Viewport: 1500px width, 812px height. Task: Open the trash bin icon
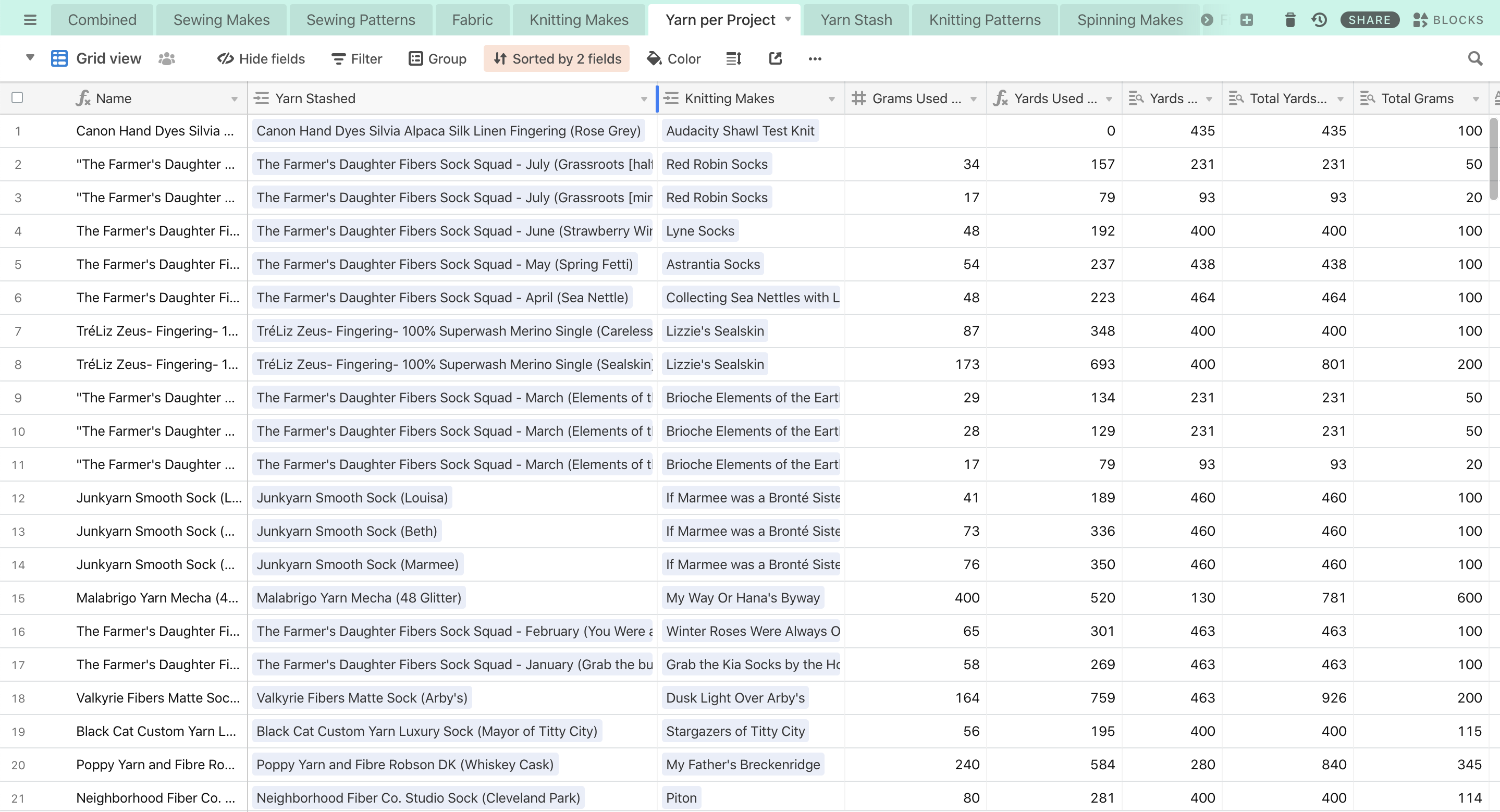(1290, 20)
